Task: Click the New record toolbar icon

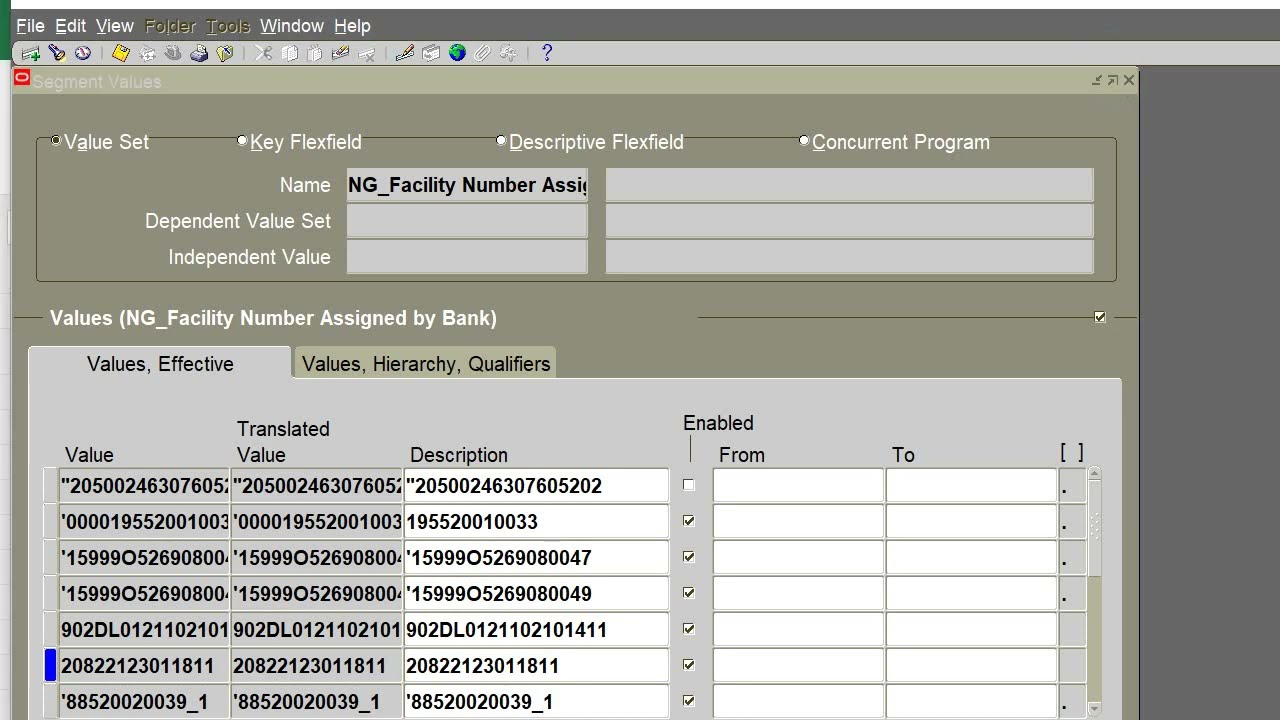Action: pos(30,53)
